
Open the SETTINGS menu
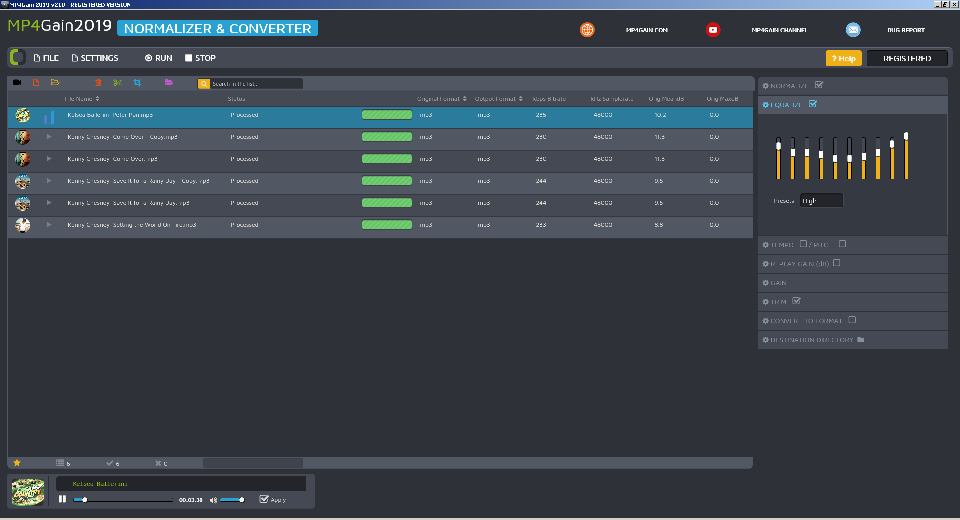click(95, 58)
